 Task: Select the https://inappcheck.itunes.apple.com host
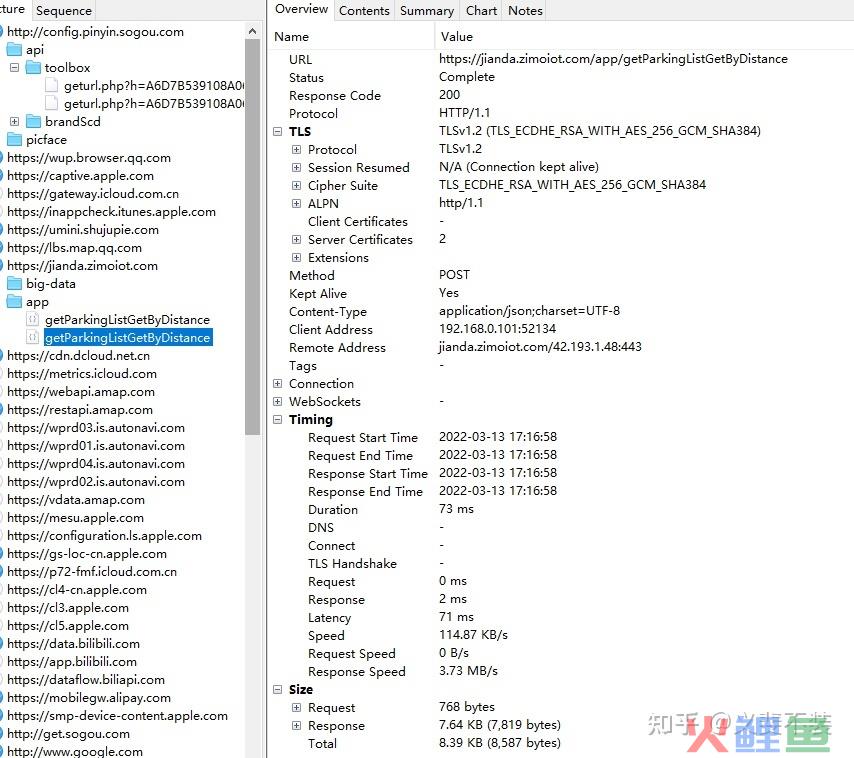(112, 212)
